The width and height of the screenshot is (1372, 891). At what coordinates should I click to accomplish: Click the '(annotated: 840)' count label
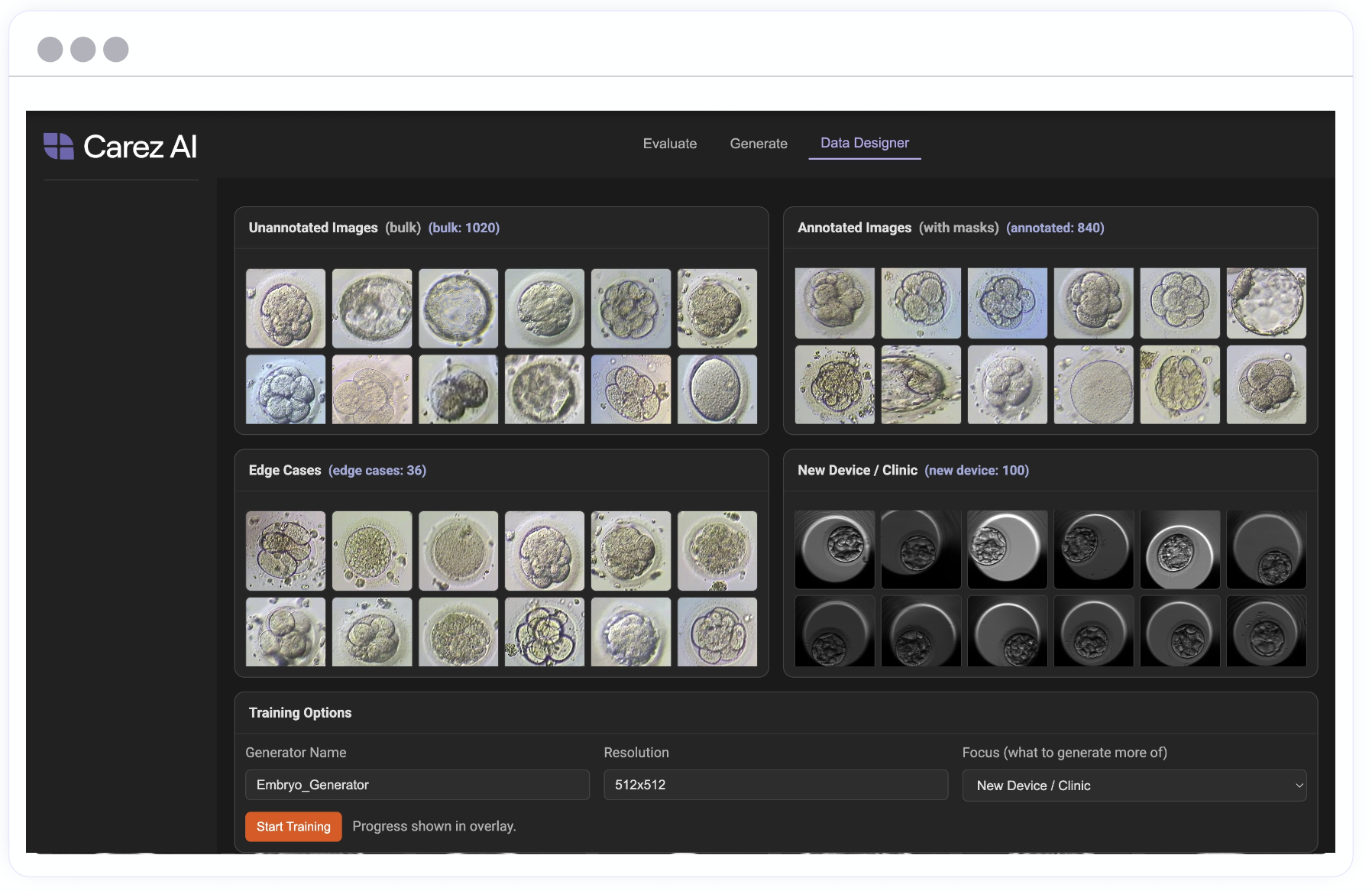pos(1055,228)
